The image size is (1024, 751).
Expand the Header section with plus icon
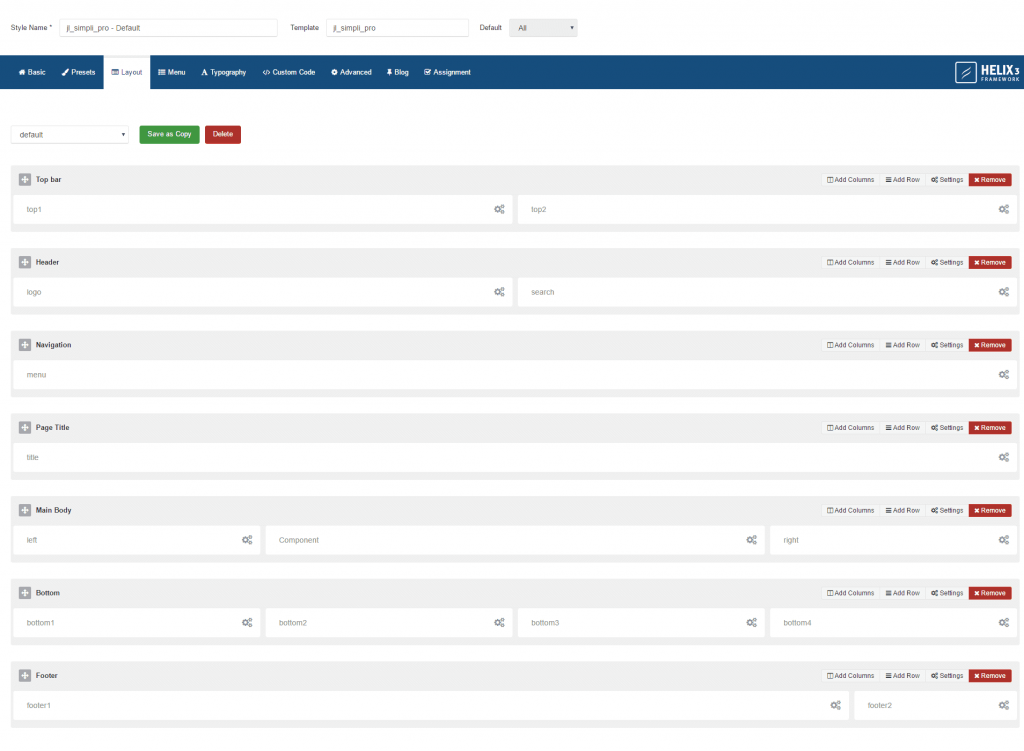tap(24, 262)
